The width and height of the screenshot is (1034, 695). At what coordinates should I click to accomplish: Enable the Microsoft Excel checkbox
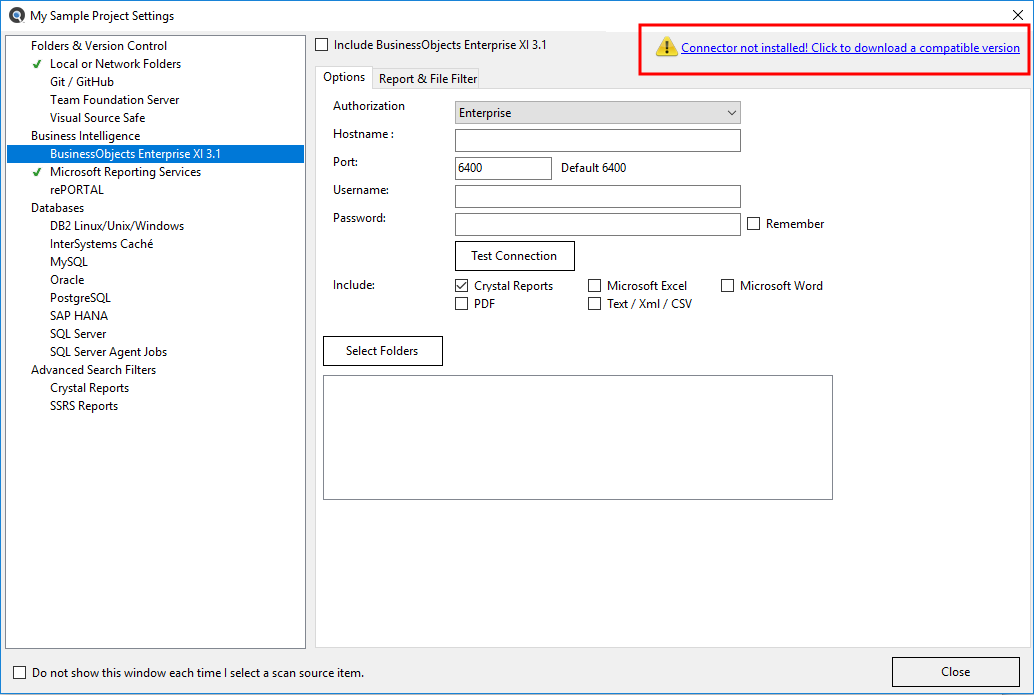point(594,286)
